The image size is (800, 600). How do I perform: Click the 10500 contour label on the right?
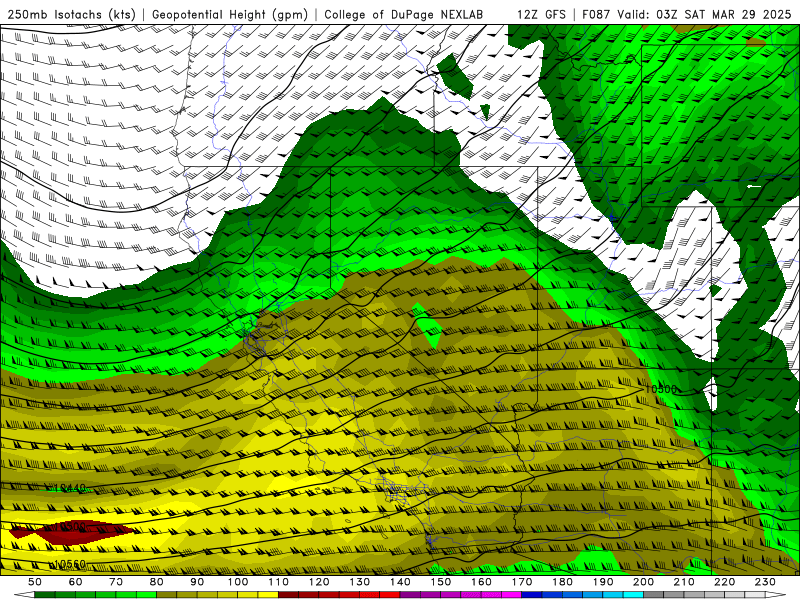[661, 389]
